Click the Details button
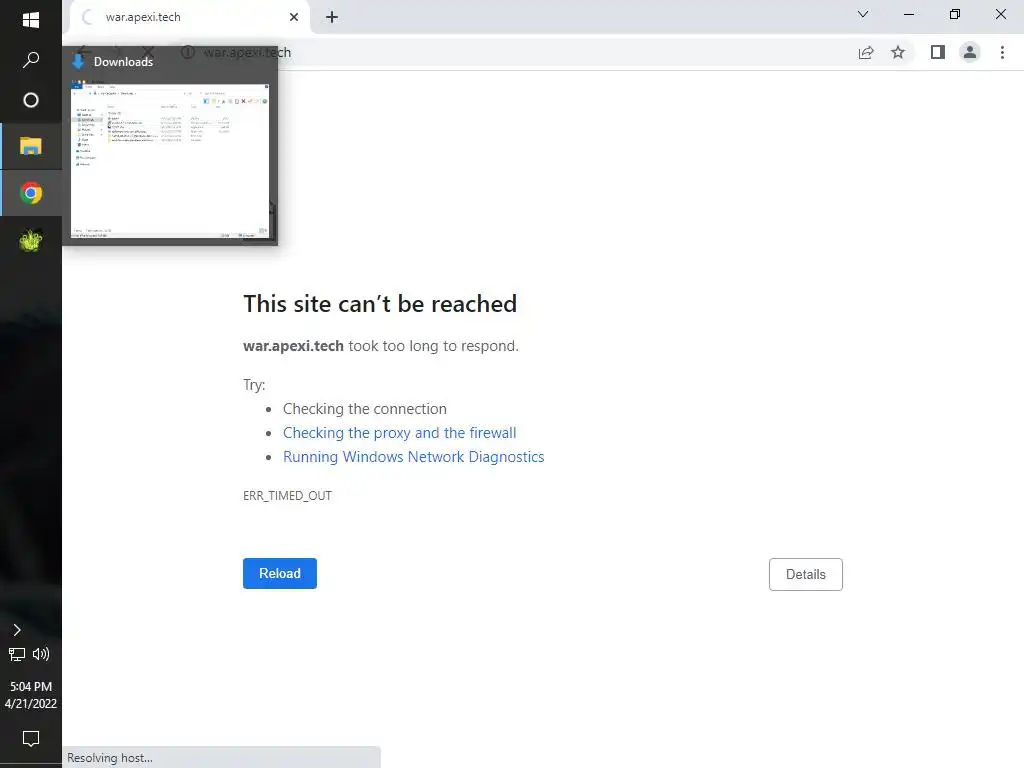 [x=806, y=575]
